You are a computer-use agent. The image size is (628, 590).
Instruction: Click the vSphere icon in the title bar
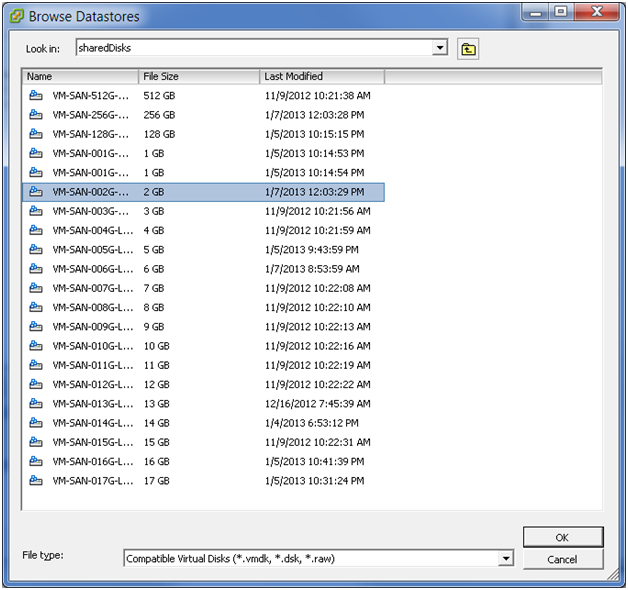click(17, 16)
